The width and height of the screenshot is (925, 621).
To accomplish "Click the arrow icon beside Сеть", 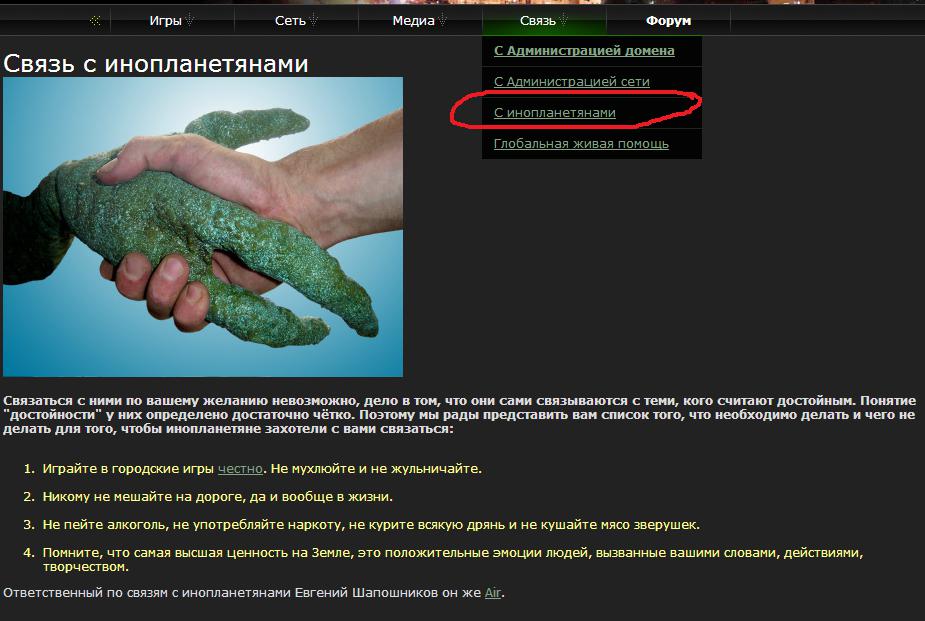I will point(313,21).
